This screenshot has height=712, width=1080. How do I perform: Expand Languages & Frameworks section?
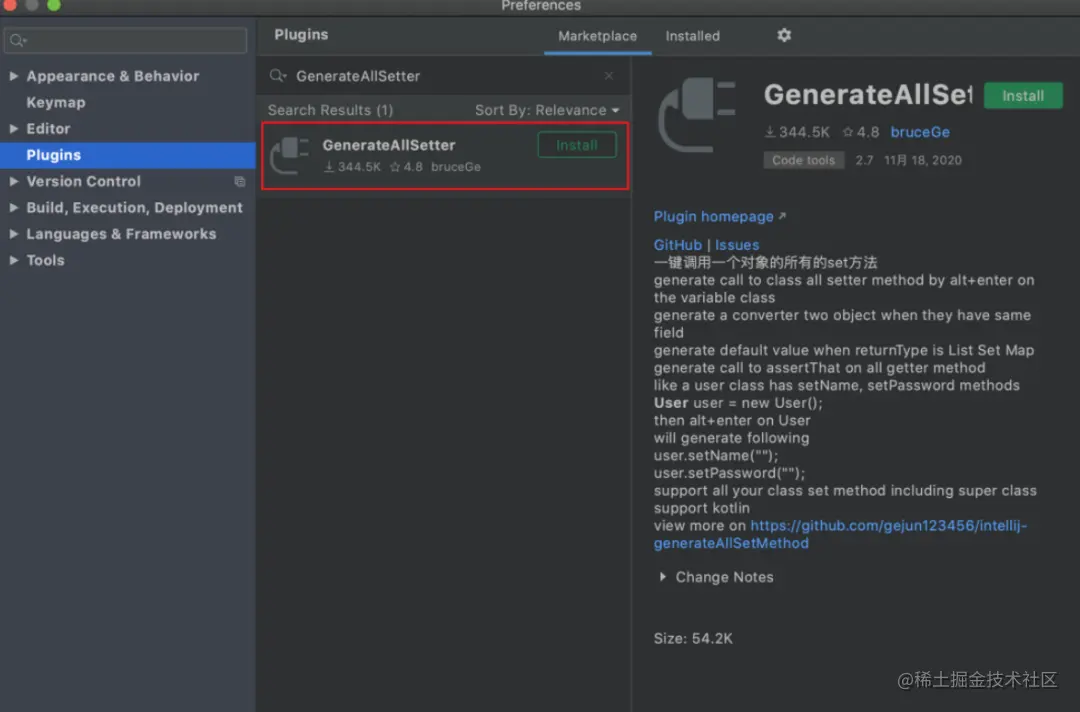point(13,234)
